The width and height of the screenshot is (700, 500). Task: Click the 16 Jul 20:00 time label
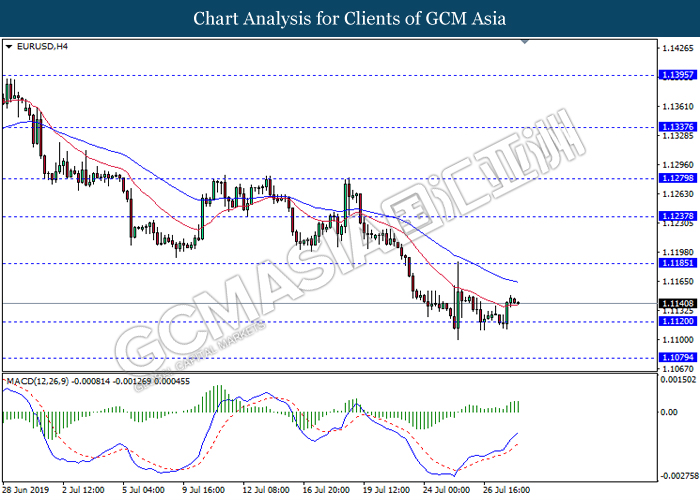point(326,490)
